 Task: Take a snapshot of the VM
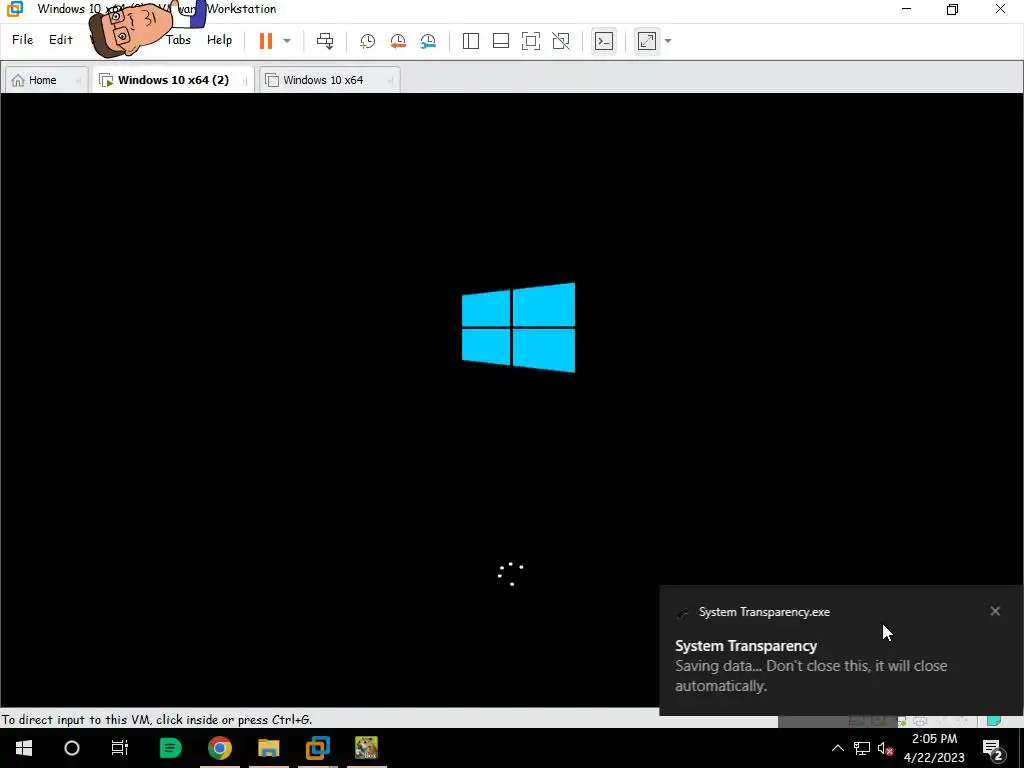[x=368, y=41]
